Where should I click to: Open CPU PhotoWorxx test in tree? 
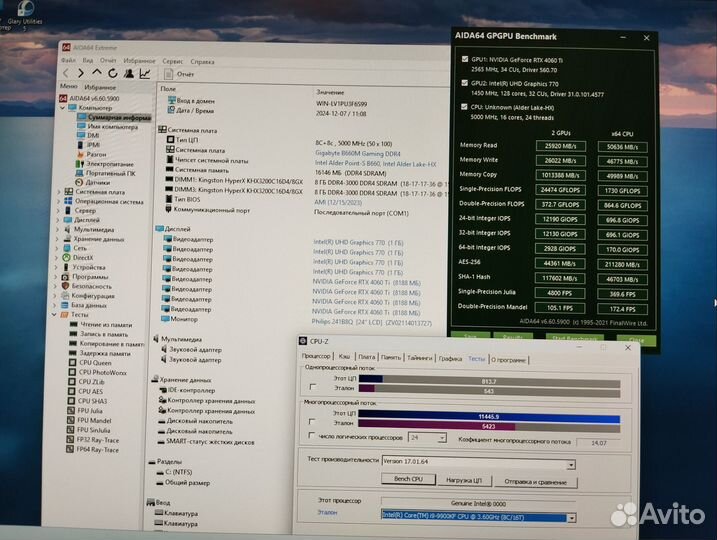point(102,373)
